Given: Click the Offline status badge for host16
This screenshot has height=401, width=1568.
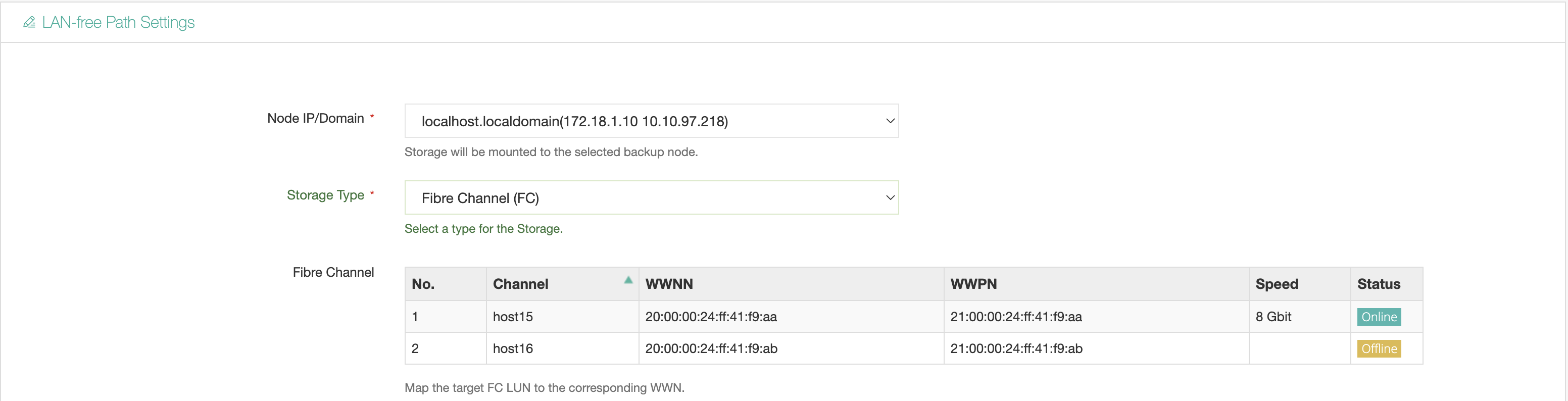Looking at the screenshot, I should [1379, 348].
